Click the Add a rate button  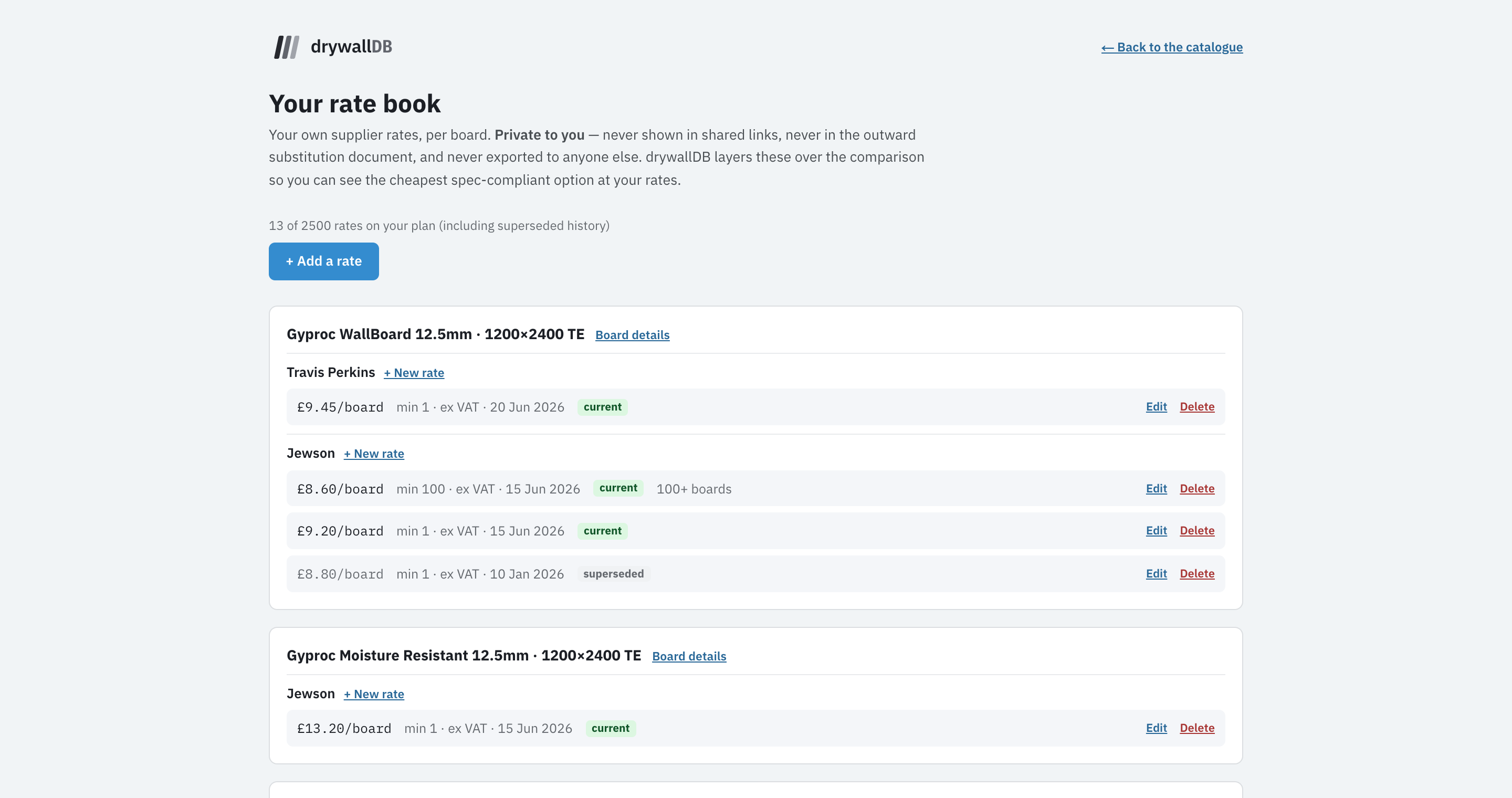(323, 261)
